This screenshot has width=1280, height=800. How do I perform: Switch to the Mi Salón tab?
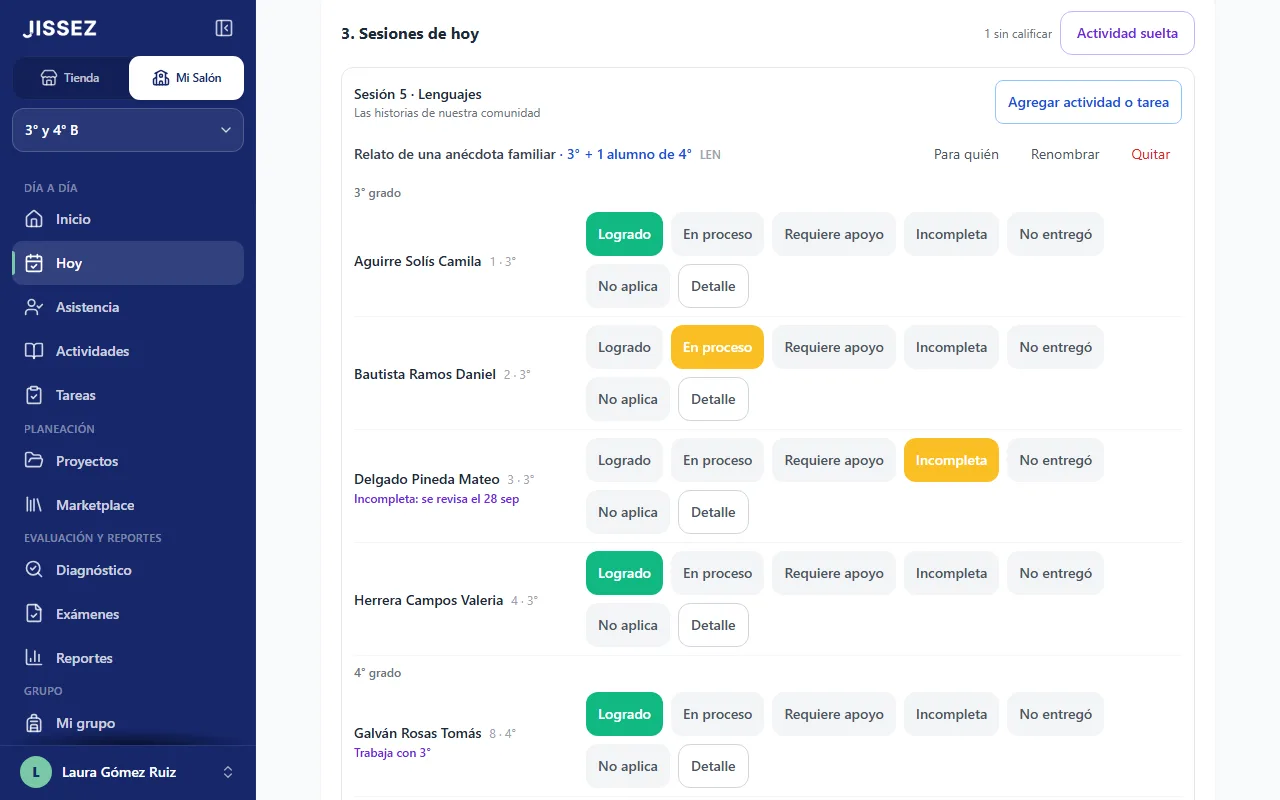click(x=186, y=78)
